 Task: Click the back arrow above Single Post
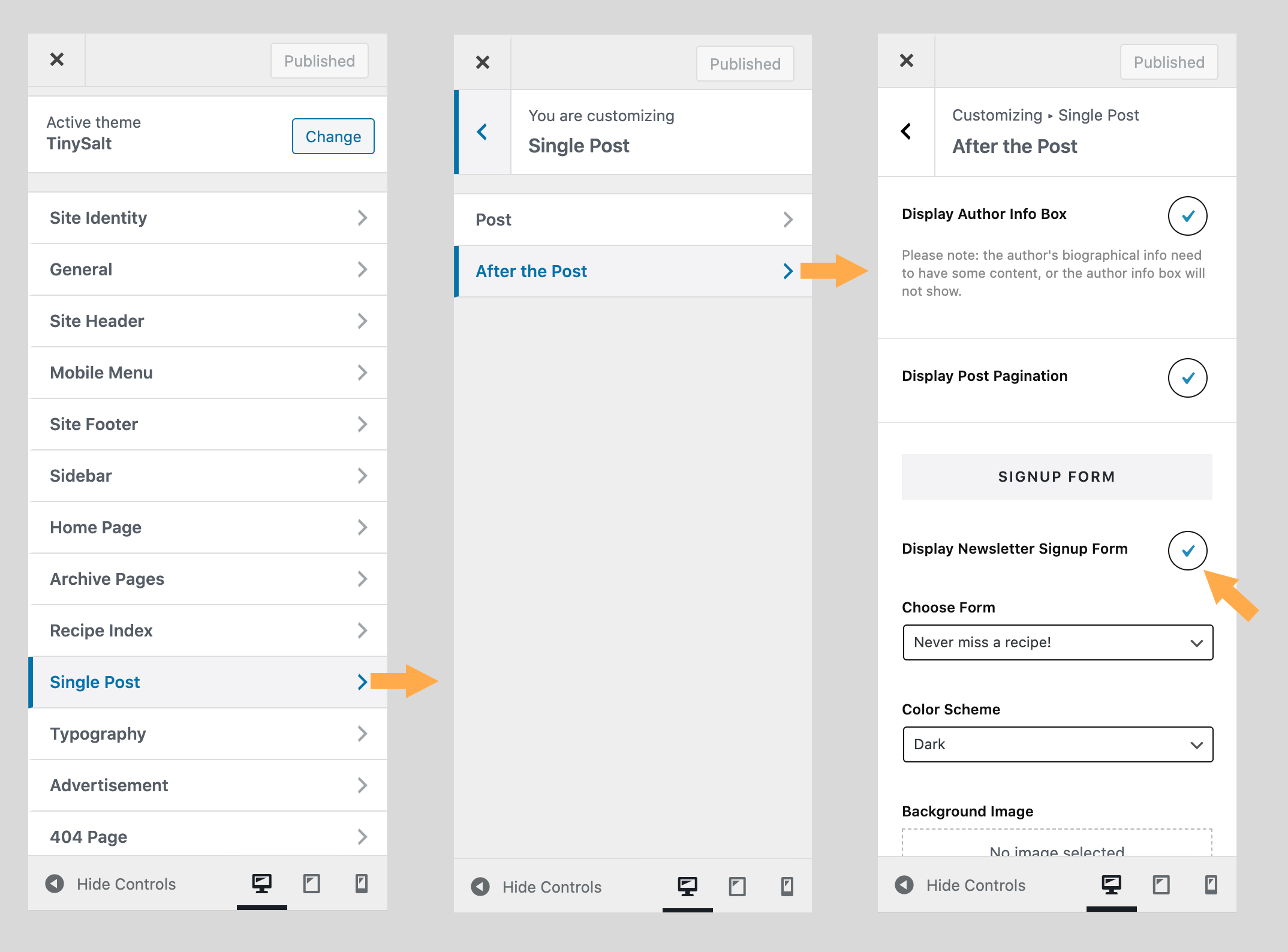point(482,131)
